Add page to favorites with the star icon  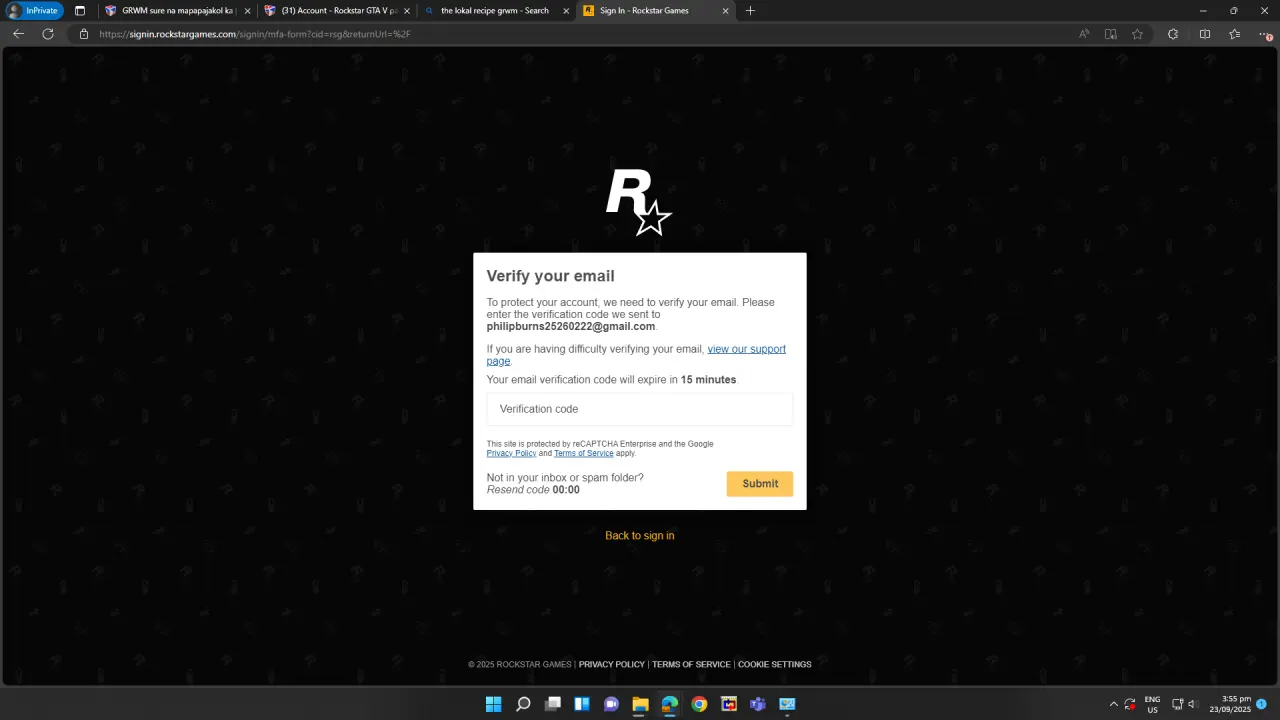coord(1137,34)
